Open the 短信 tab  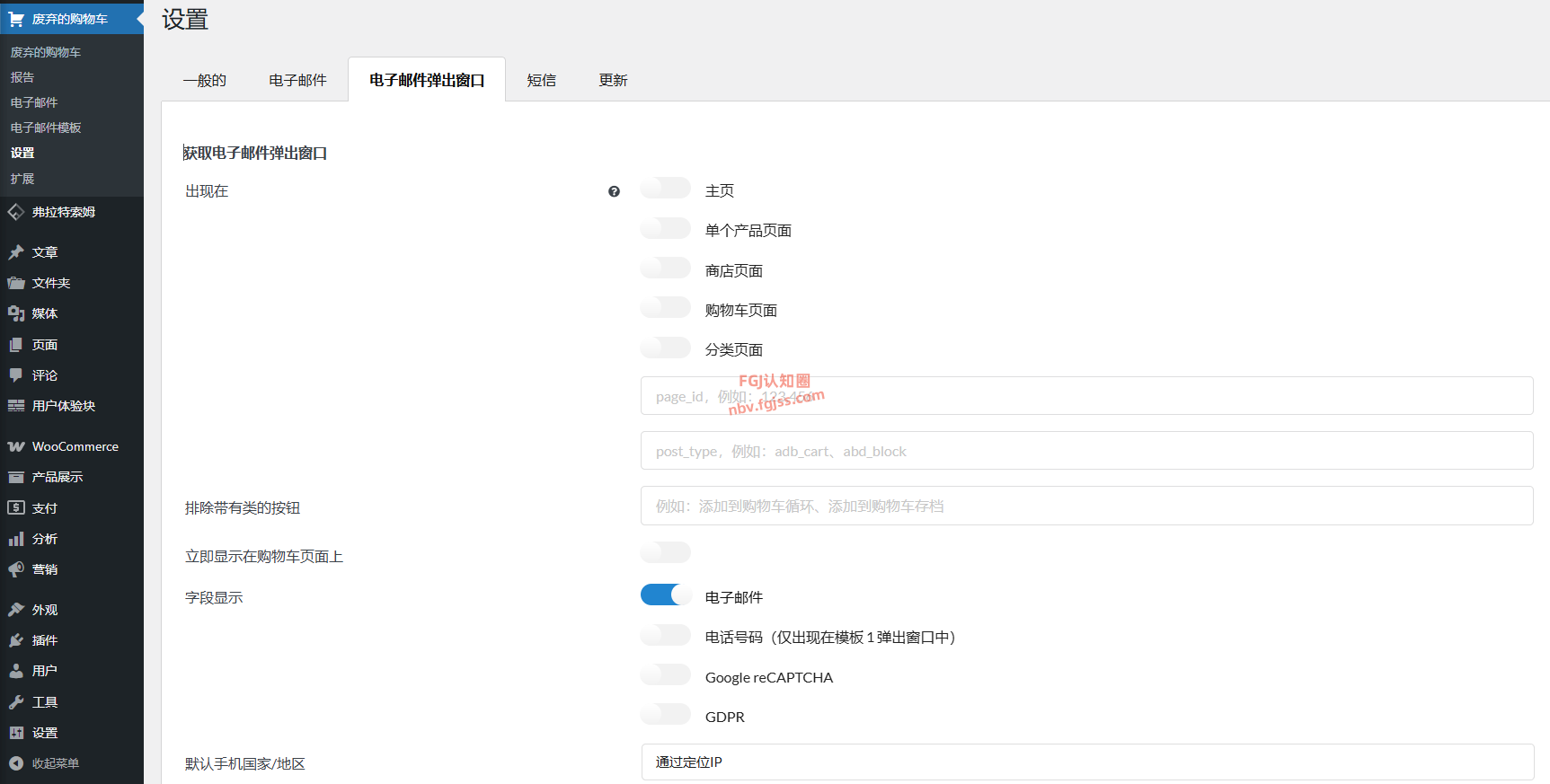tap(541, 80)
